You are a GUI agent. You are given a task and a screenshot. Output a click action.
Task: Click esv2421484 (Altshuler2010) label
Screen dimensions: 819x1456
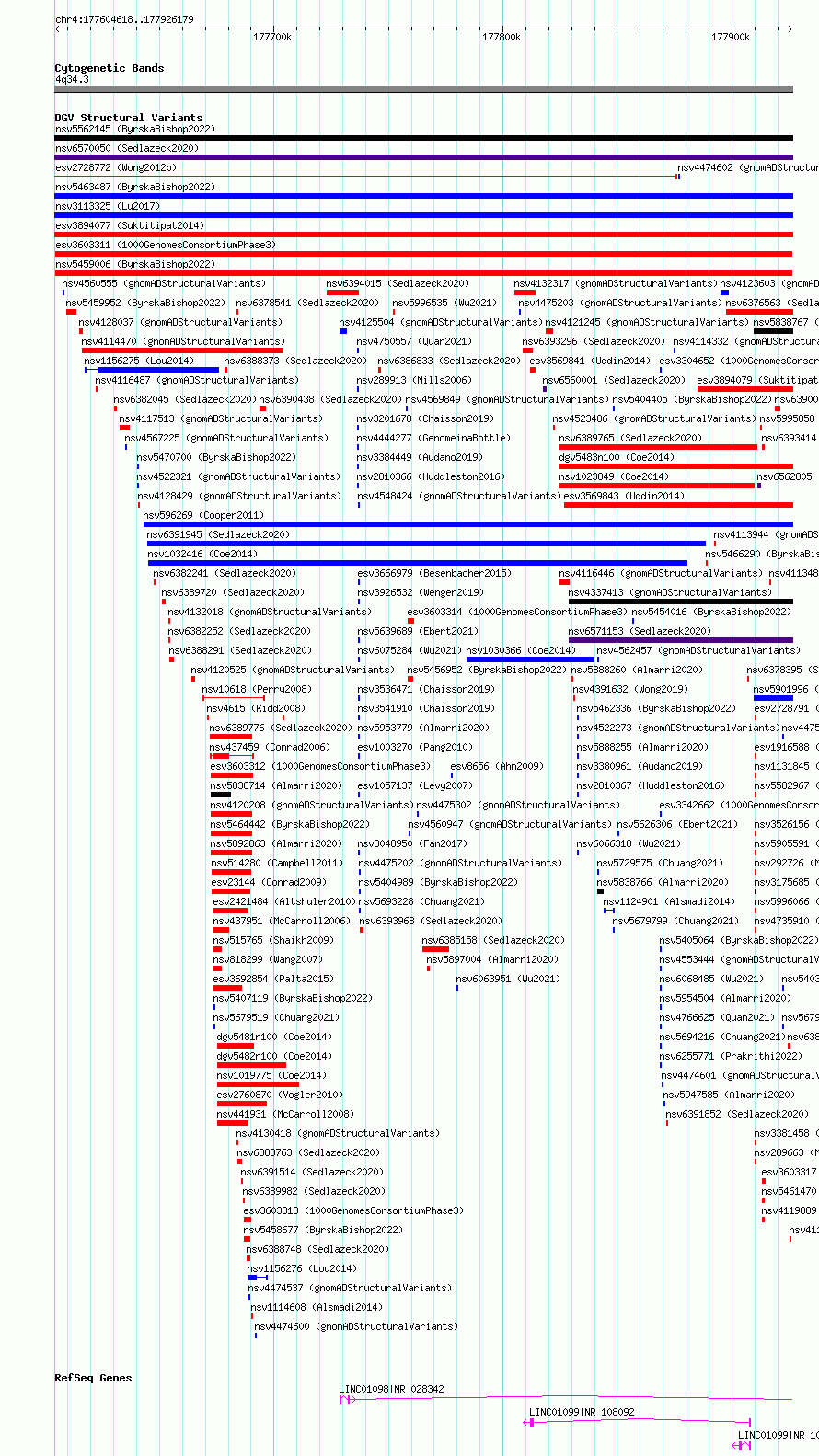284,901
